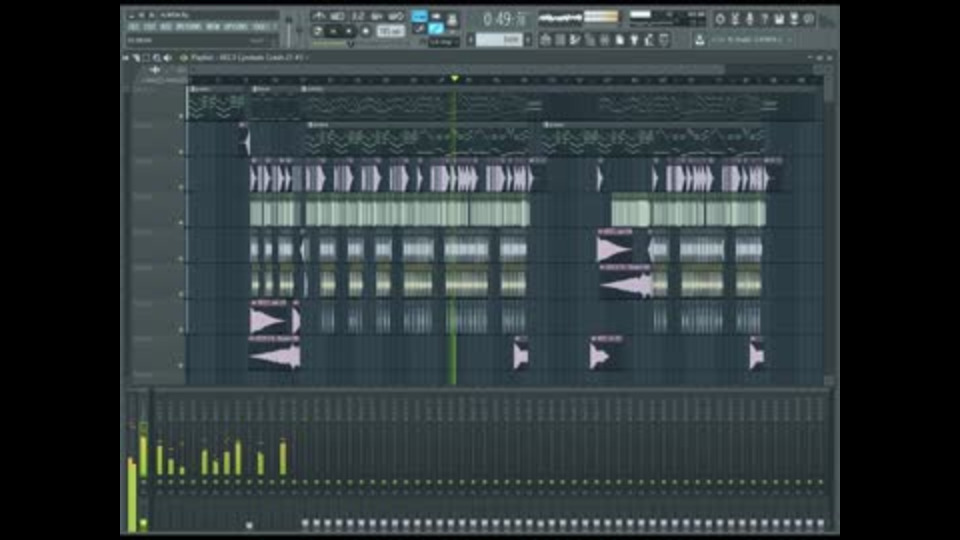Toggle recording countdown option

pos(358,16)
